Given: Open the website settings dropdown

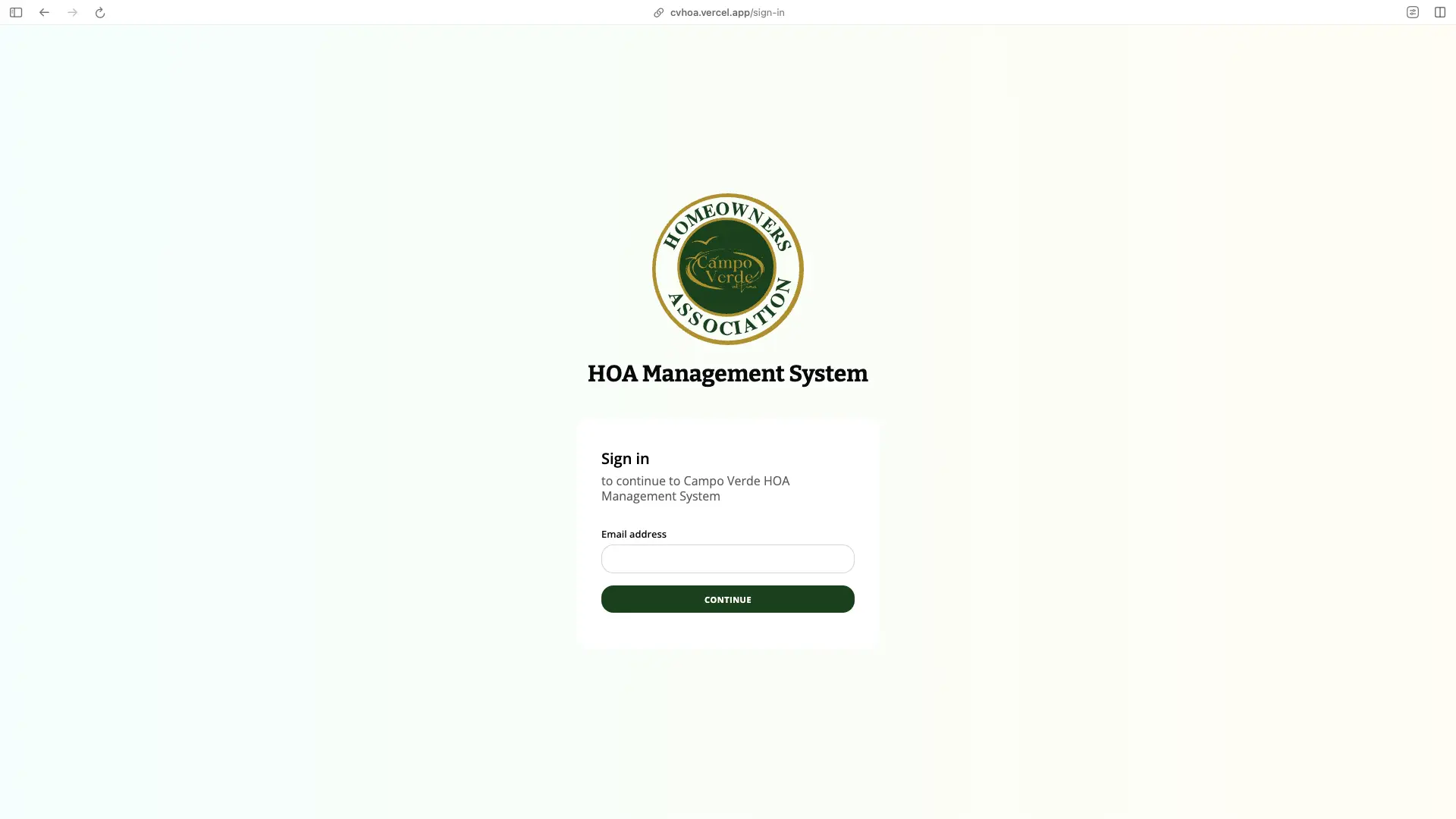Looking at the screenshot, I should pyautogui.click(x=1412, y=12).
